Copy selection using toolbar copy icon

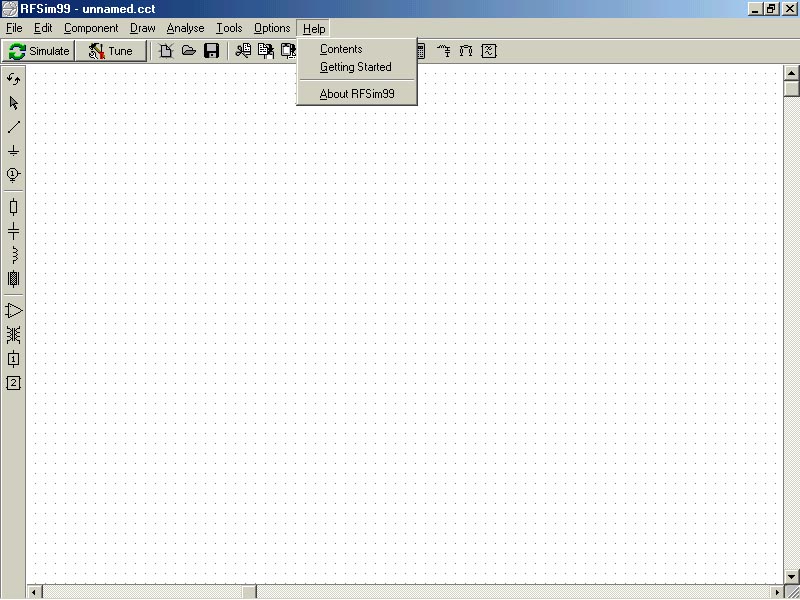pyautogui.click(x=266, y=51)
